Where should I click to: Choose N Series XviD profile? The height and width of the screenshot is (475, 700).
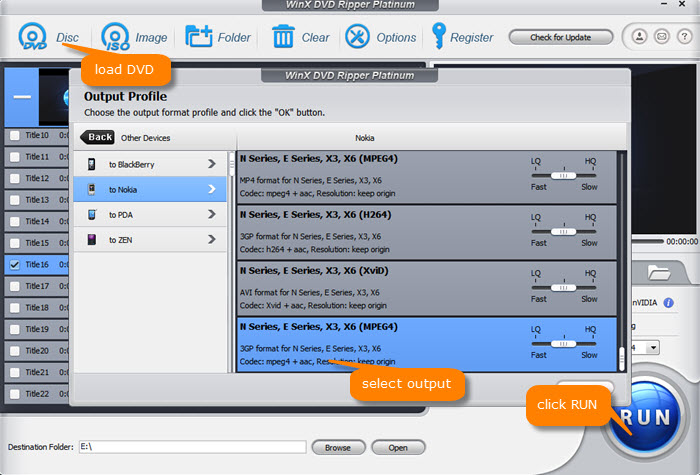(x=427, y=289)
